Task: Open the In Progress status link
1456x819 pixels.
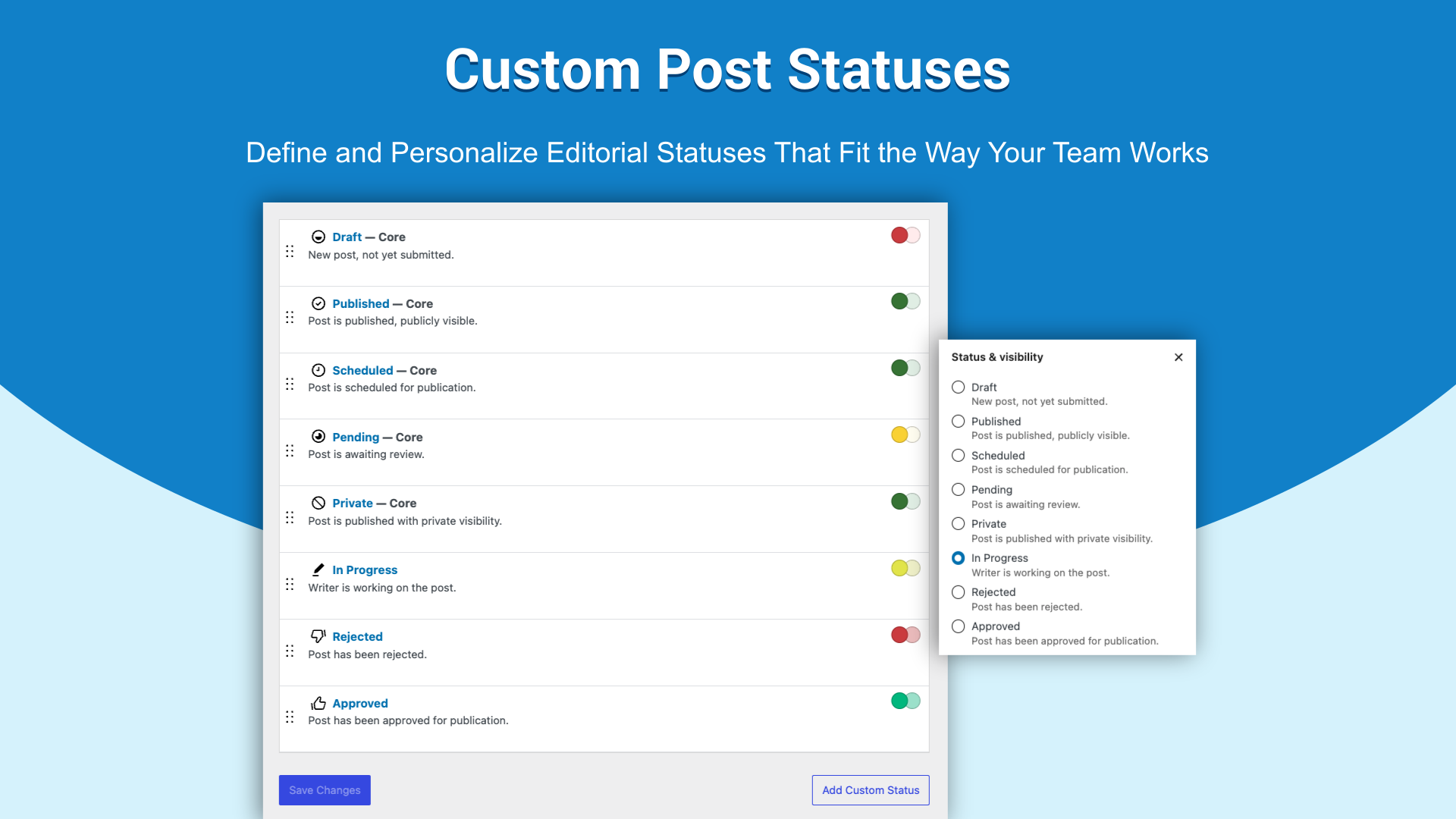Action: coord(365,570)
